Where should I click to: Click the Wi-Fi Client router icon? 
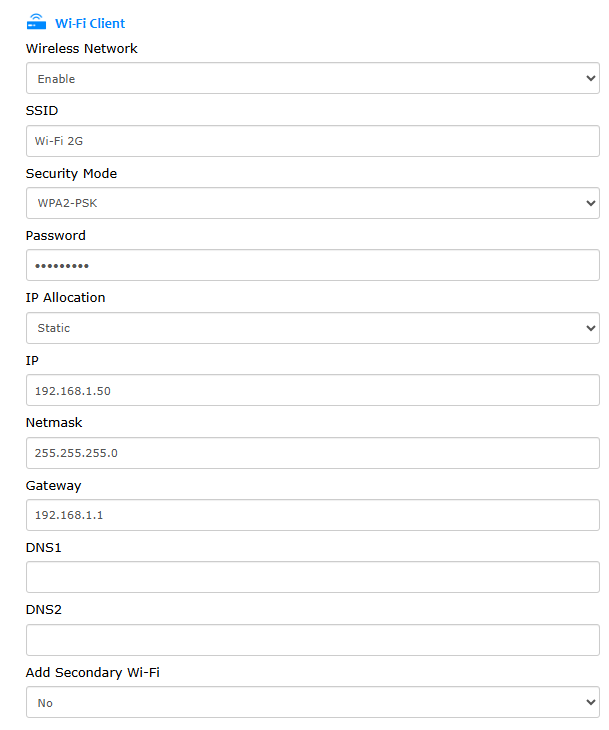click(36, 22)
